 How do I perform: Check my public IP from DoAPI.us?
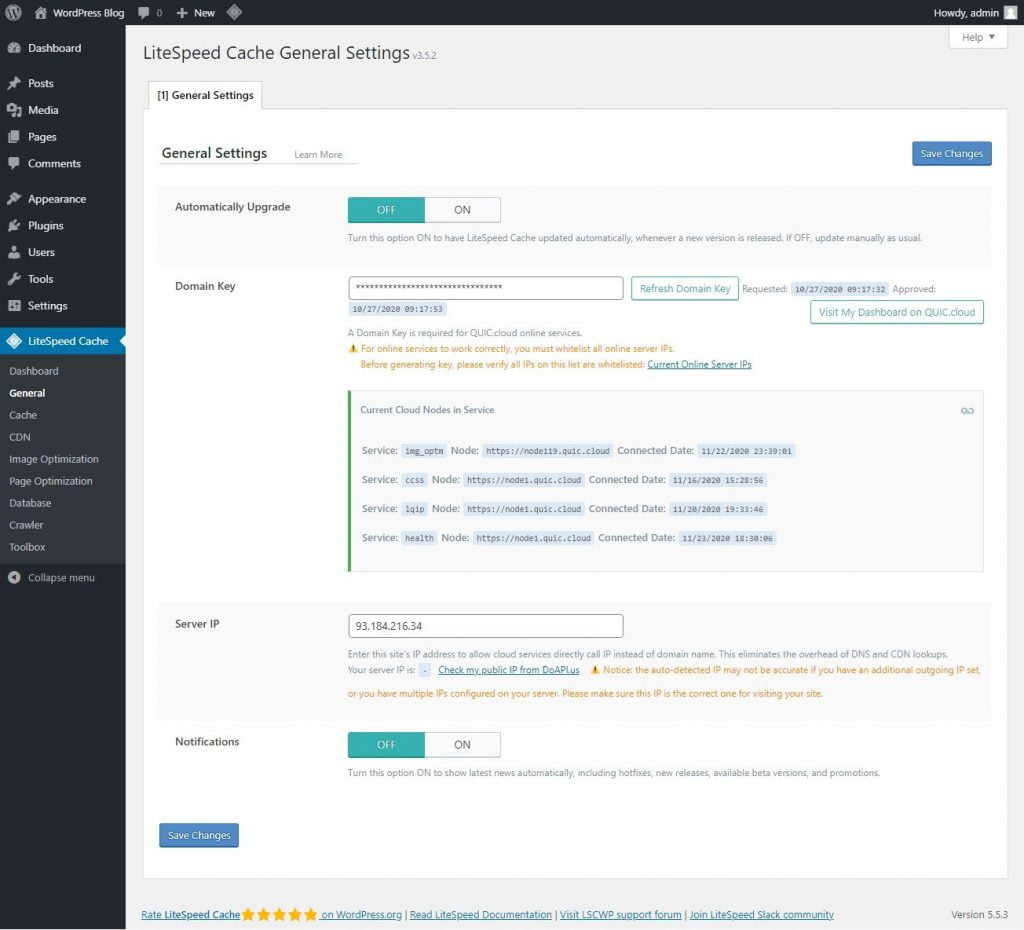(509, 670)
